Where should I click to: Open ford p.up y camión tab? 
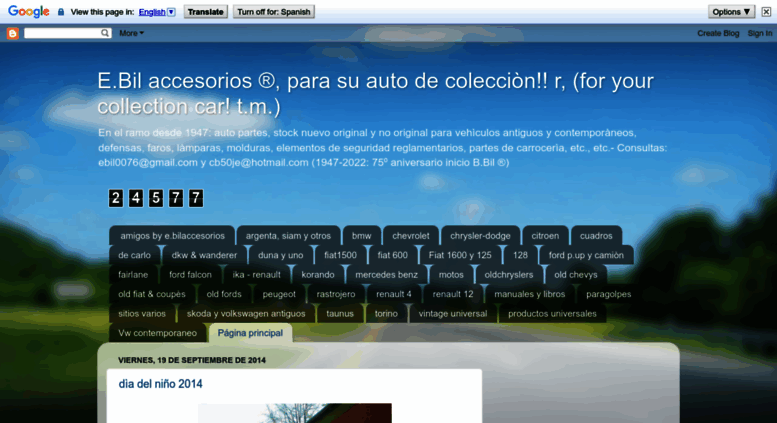[586, 255]
